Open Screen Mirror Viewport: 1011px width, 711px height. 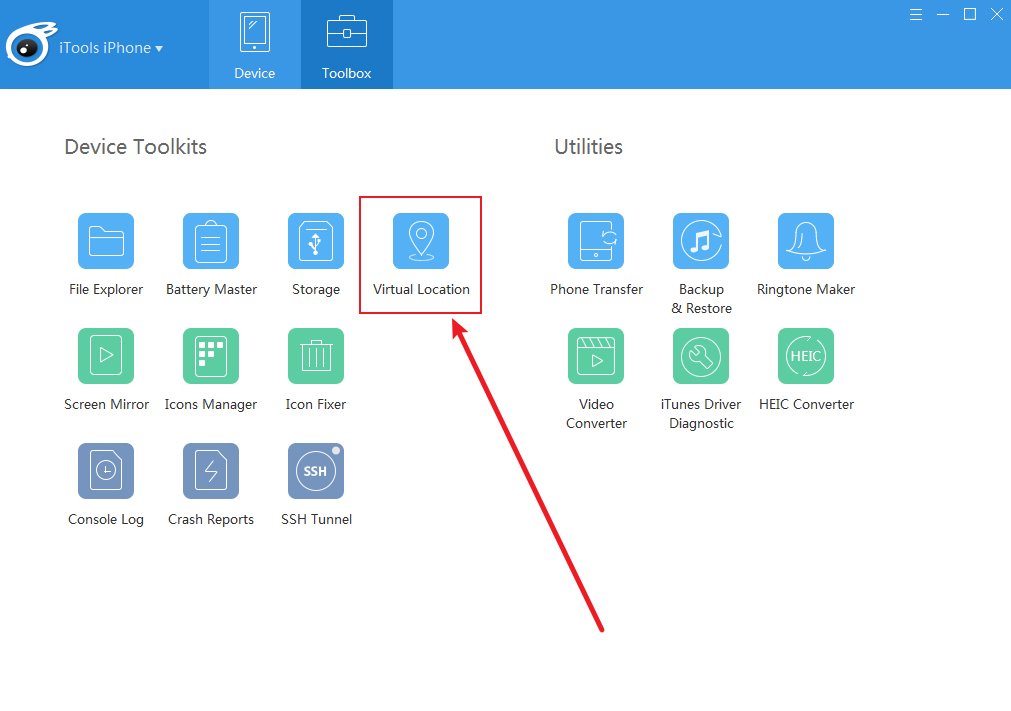click(x=106, y=356)
